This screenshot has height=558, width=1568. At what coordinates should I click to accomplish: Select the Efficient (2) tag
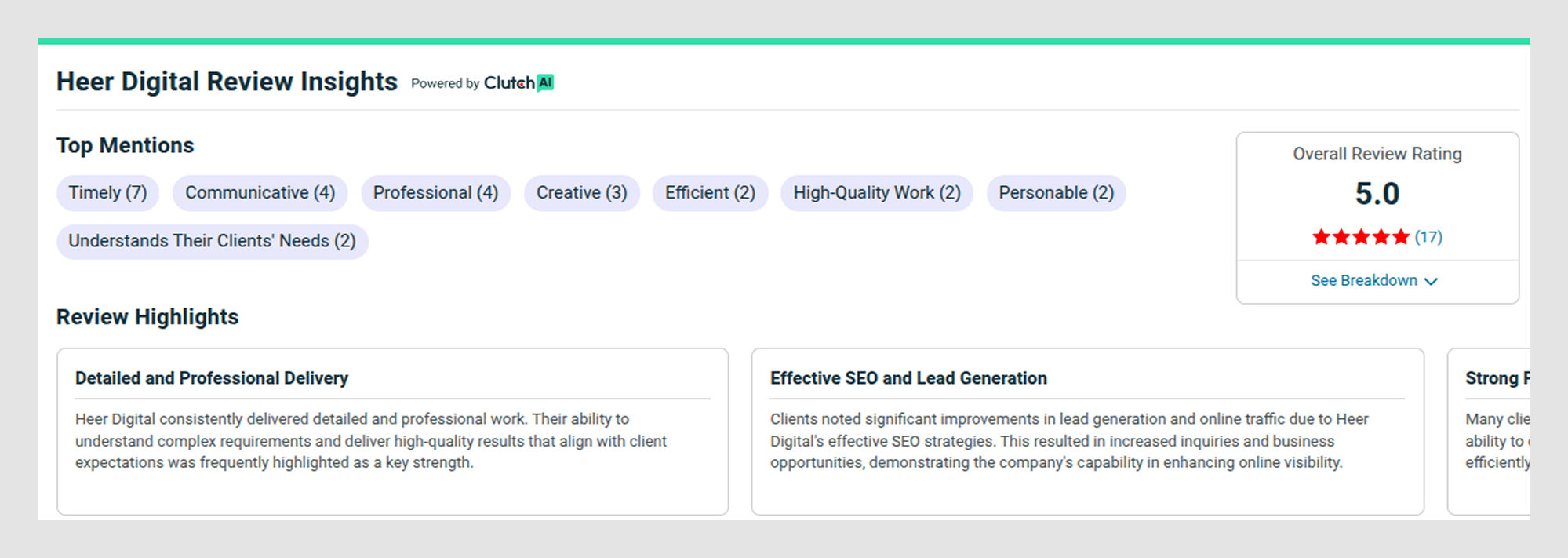click(710, 193)
